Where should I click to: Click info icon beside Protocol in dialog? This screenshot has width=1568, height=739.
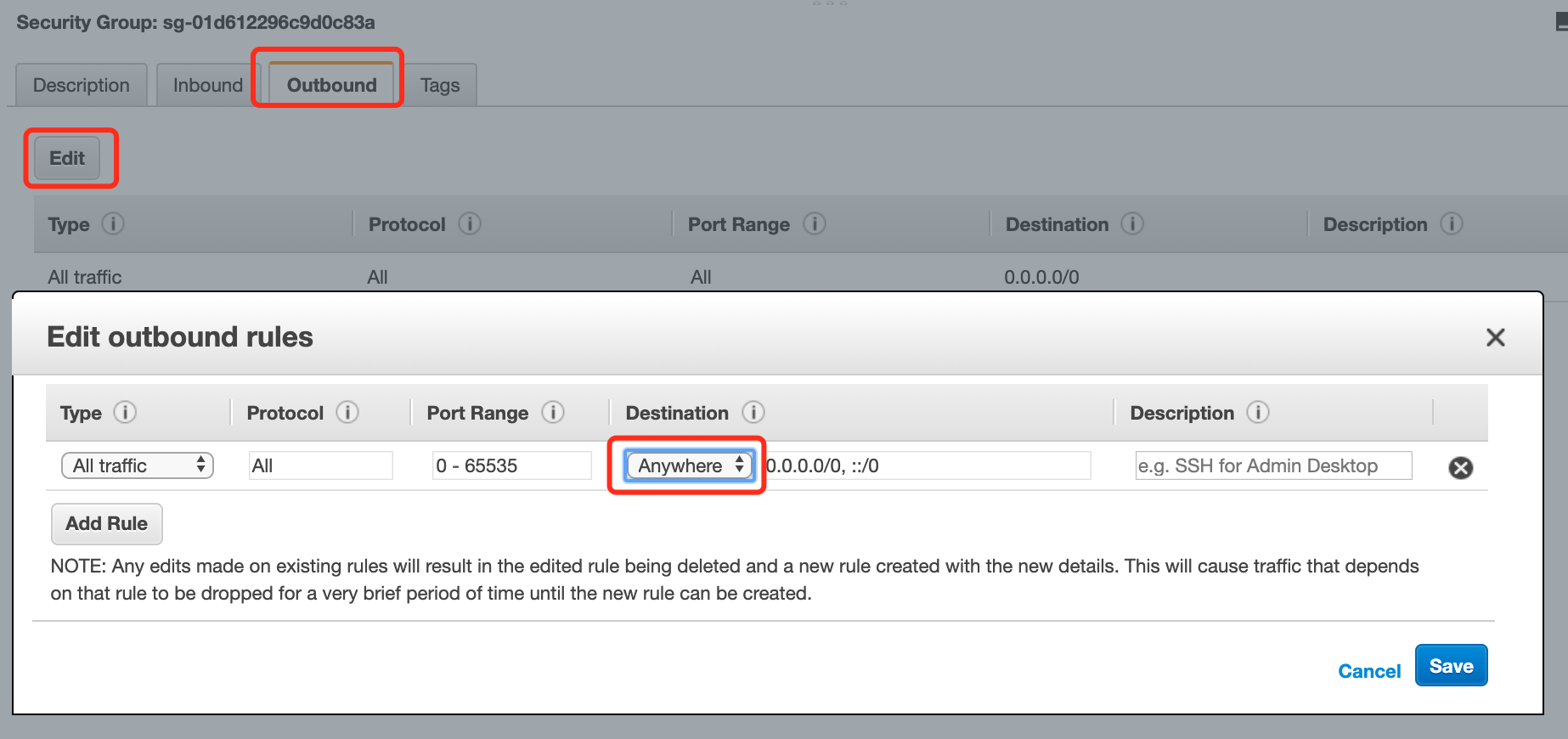pos(347,413)
